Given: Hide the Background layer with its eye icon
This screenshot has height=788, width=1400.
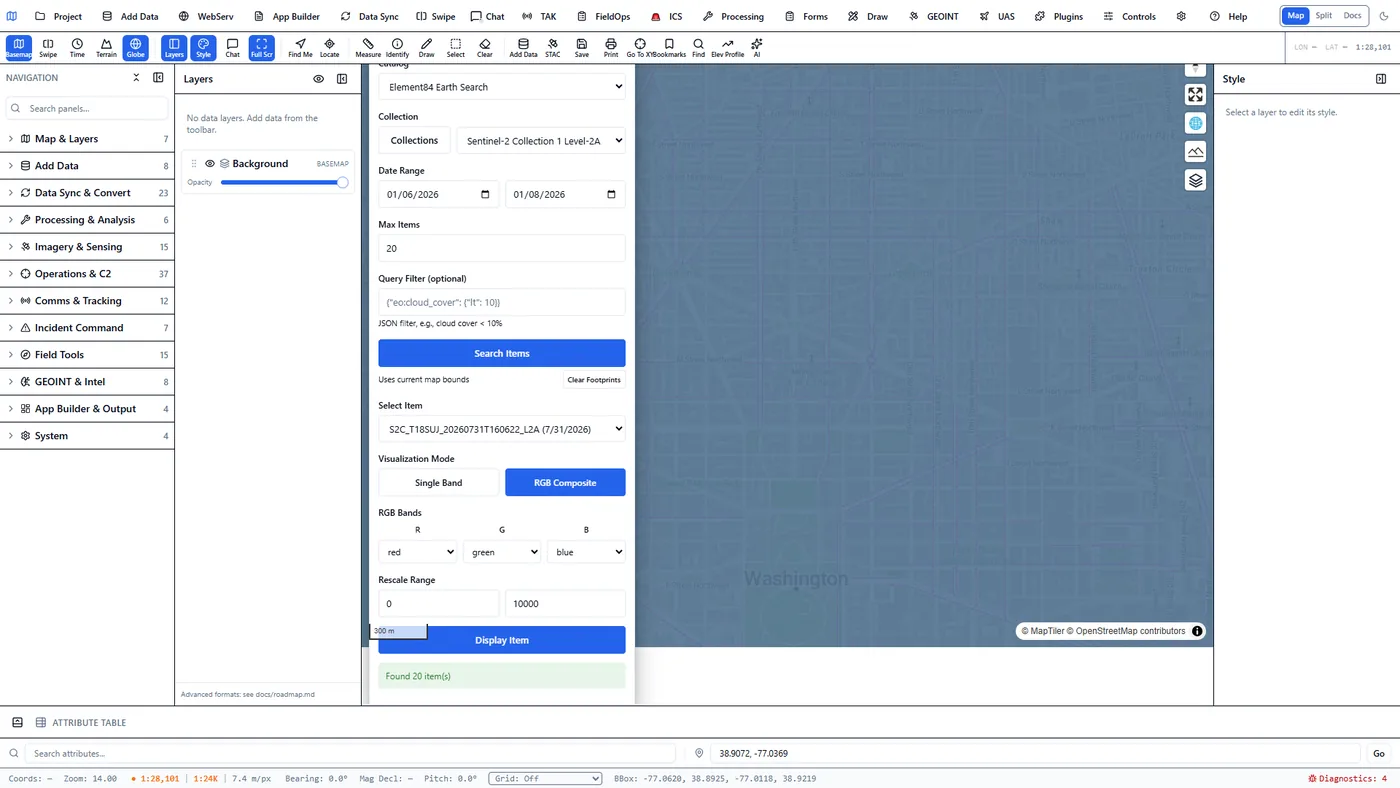Looking at the screenshot, I should [210, 164].
